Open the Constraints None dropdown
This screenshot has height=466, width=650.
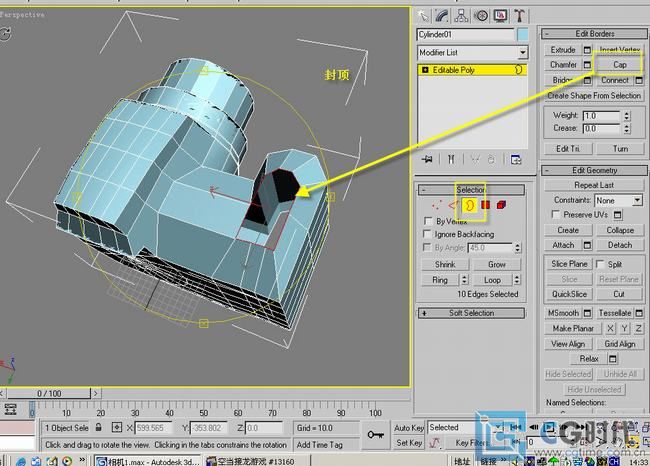[637, 201]
